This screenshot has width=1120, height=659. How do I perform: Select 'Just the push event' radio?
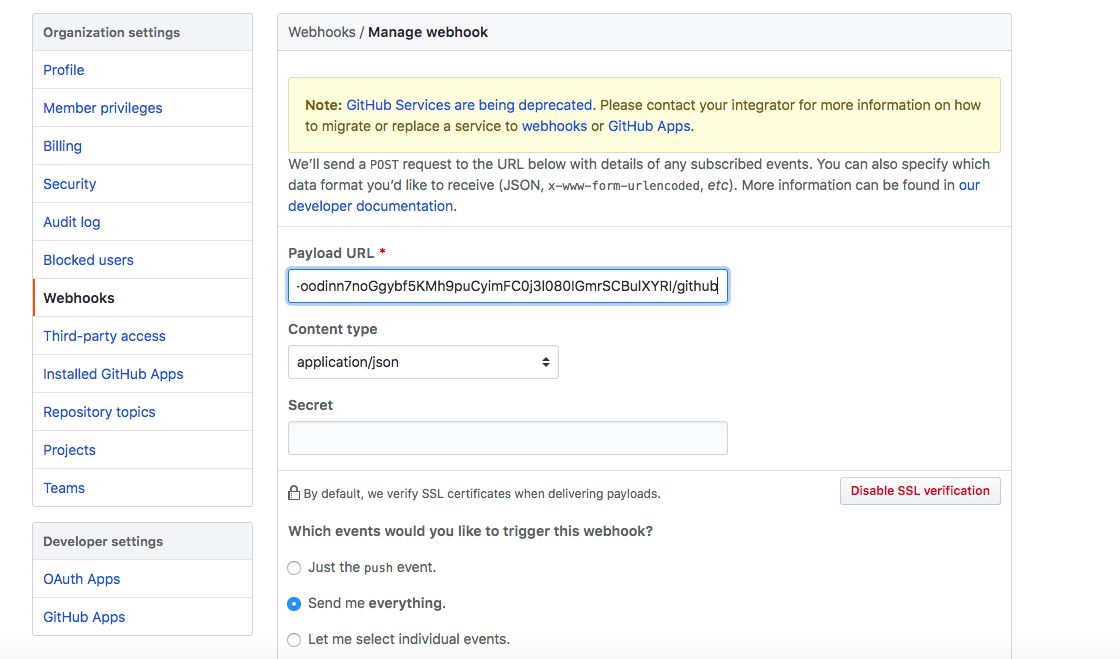(x=294, y=568)
